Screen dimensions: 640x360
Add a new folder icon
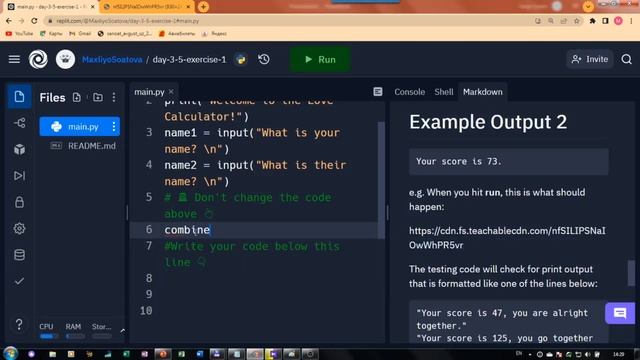point(98,97)
